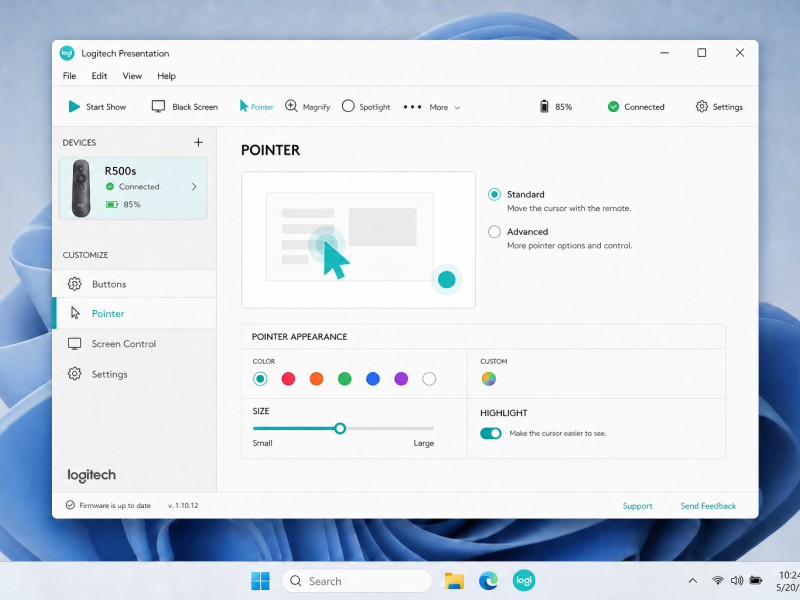Choose the Magnify tool
This screenshot has width=800, height=600.
[x=307, y=107]
